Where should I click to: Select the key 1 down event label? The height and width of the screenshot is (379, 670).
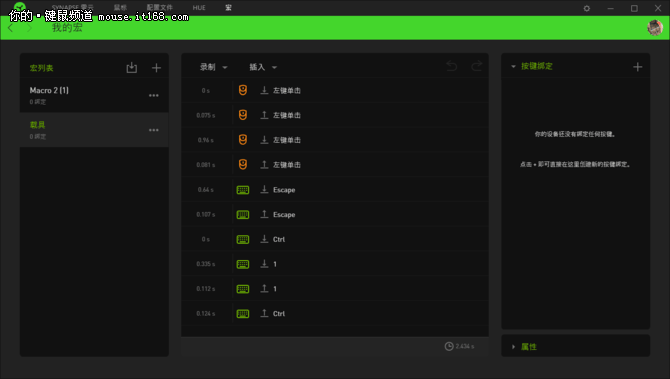point(275,264)
